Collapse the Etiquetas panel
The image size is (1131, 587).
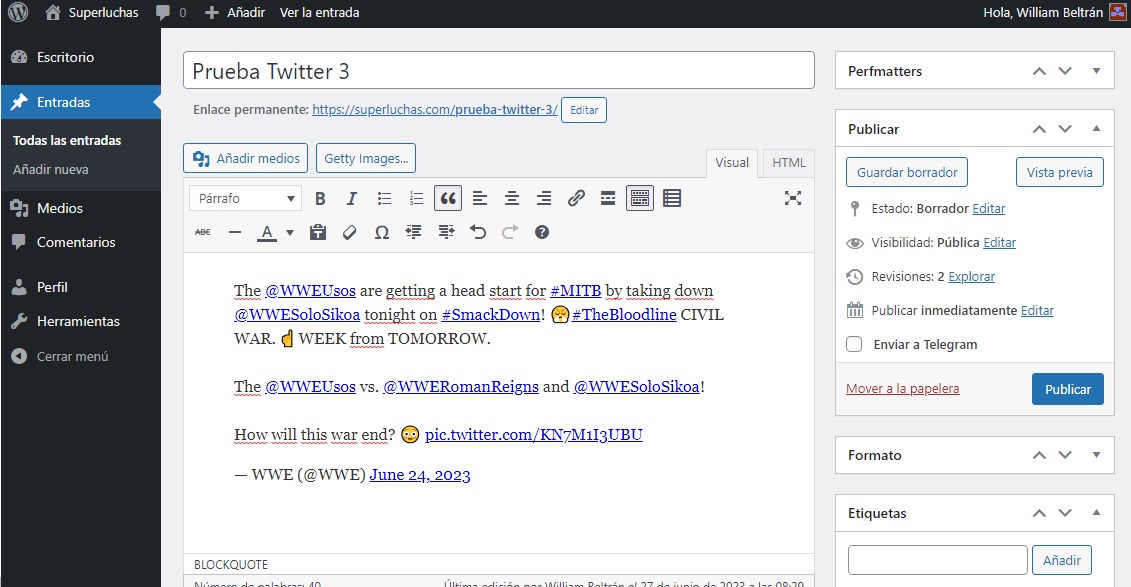point(1096,513)
